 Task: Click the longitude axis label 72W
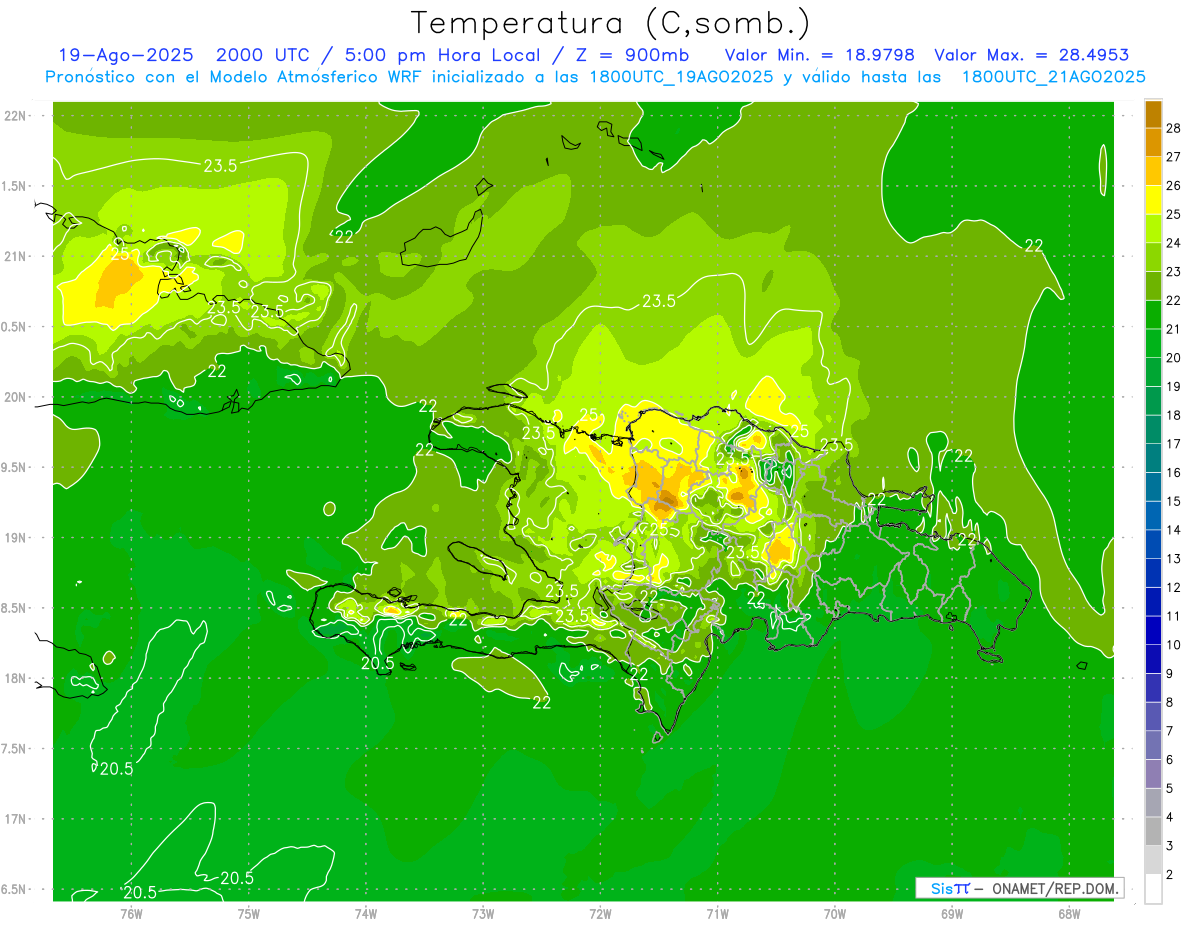click(x=600, y=913)
